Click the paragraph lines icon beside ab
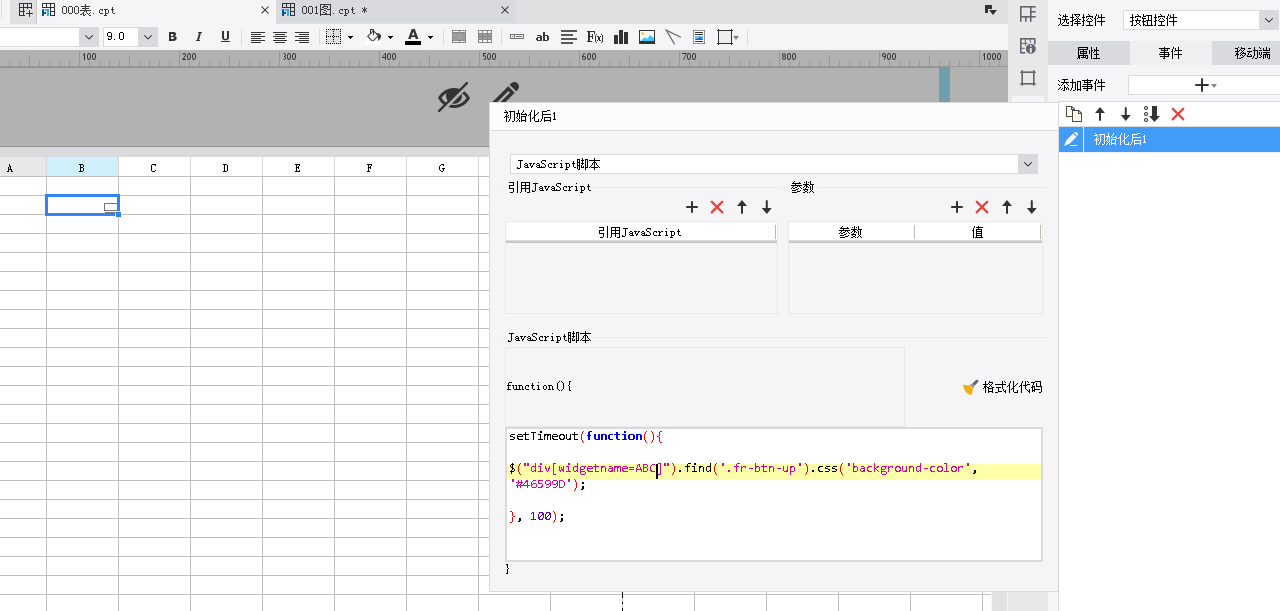 tap(569, 37)
